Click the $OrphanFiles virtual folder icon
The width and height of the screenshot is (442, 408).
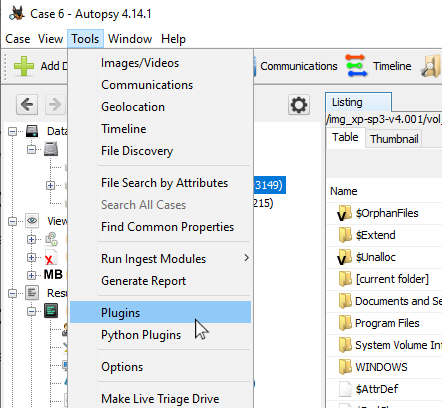point(344,213)
